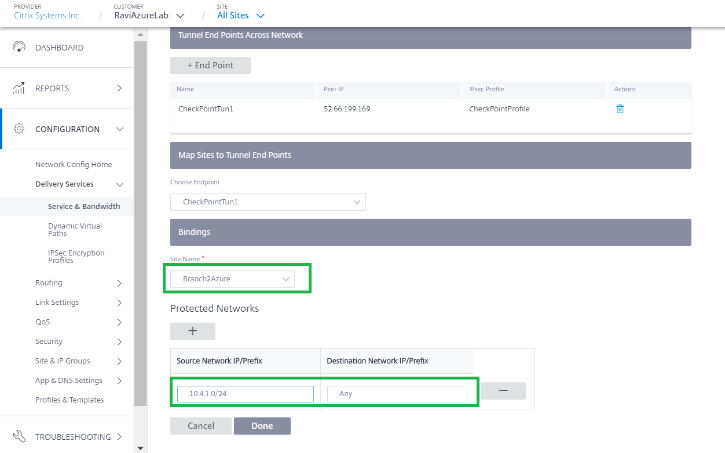This screenshot has height=453, width=725.
Task: Open Network Config Home
Action: 74,164
